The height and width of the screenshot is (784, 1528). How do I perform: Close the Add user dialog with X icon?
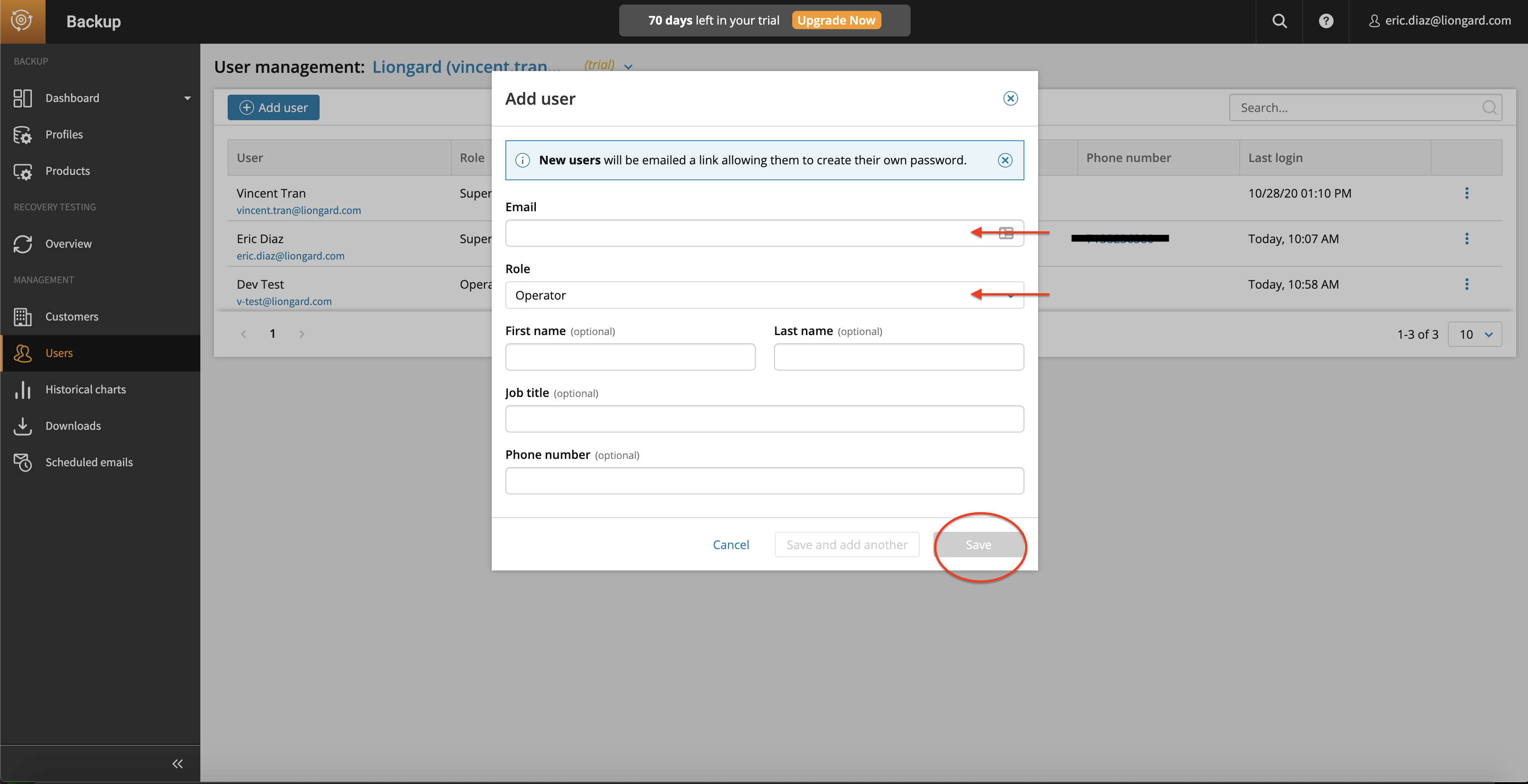(x=1010, y=98)
